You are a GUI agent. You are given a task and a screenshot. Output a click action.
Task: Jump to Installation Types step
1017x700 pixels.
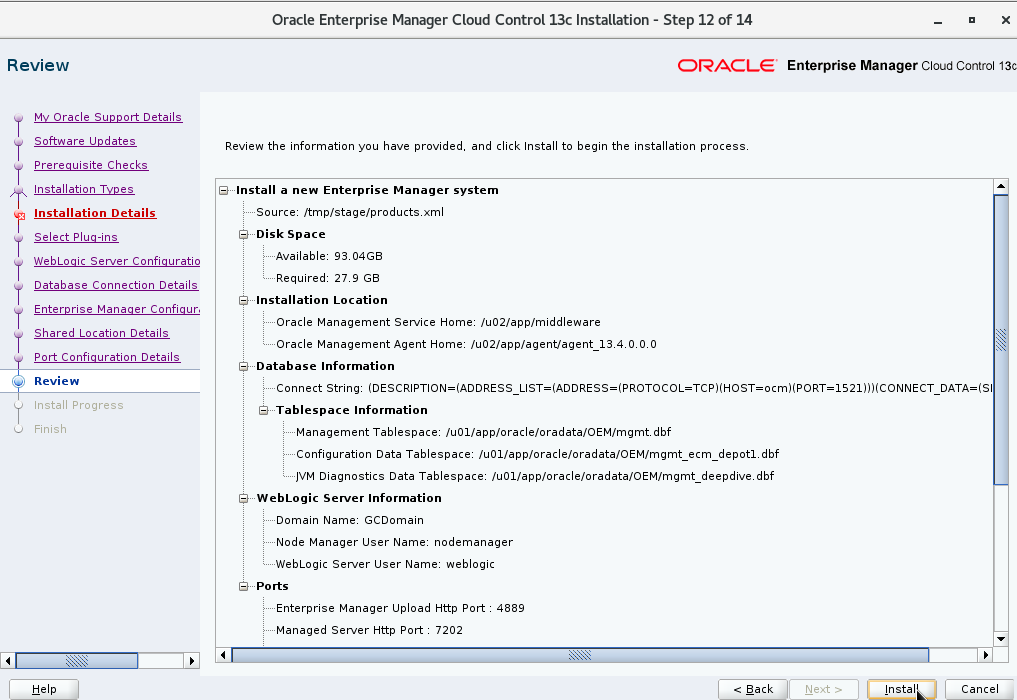coord(84,189)
